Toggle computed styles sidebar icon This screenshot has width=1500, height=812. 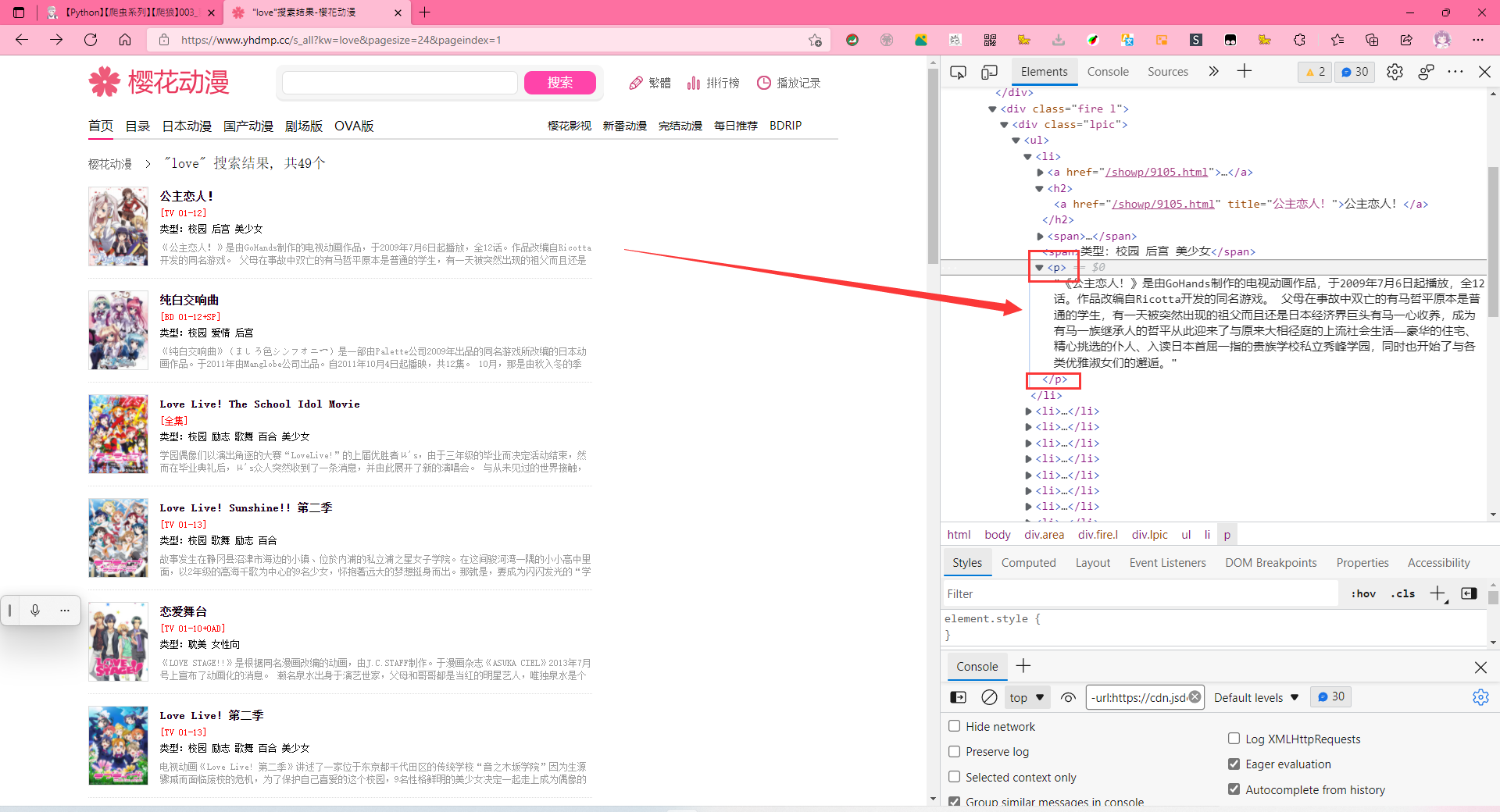pyautogui.click(x=1469, y=593)
